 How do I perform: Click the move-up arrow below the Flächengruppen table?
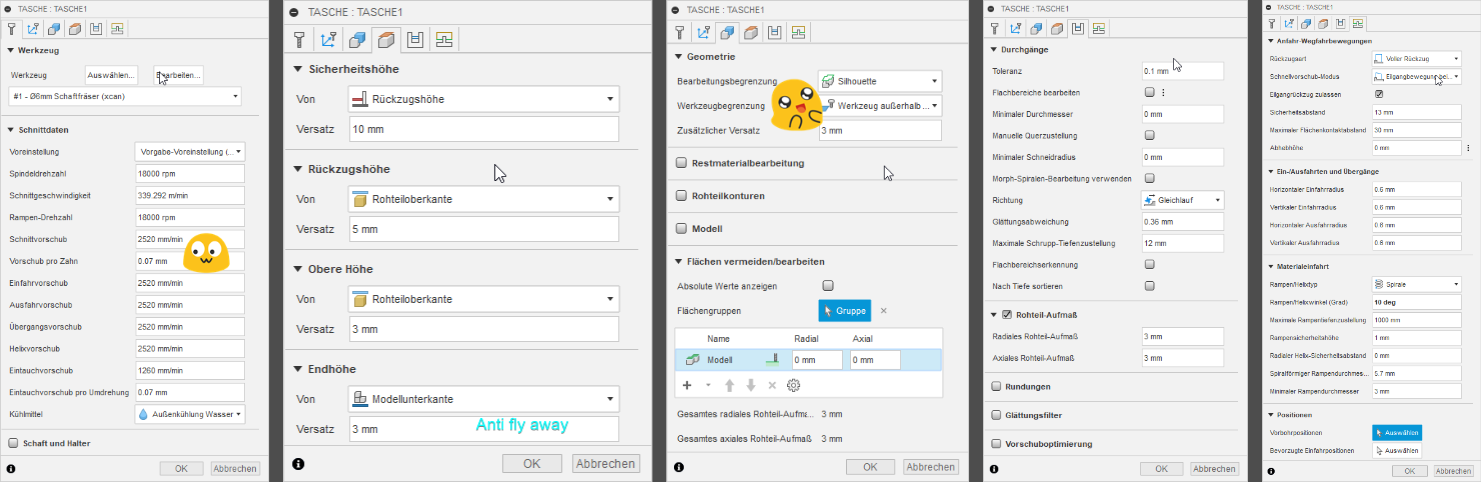tap(729, 385)
